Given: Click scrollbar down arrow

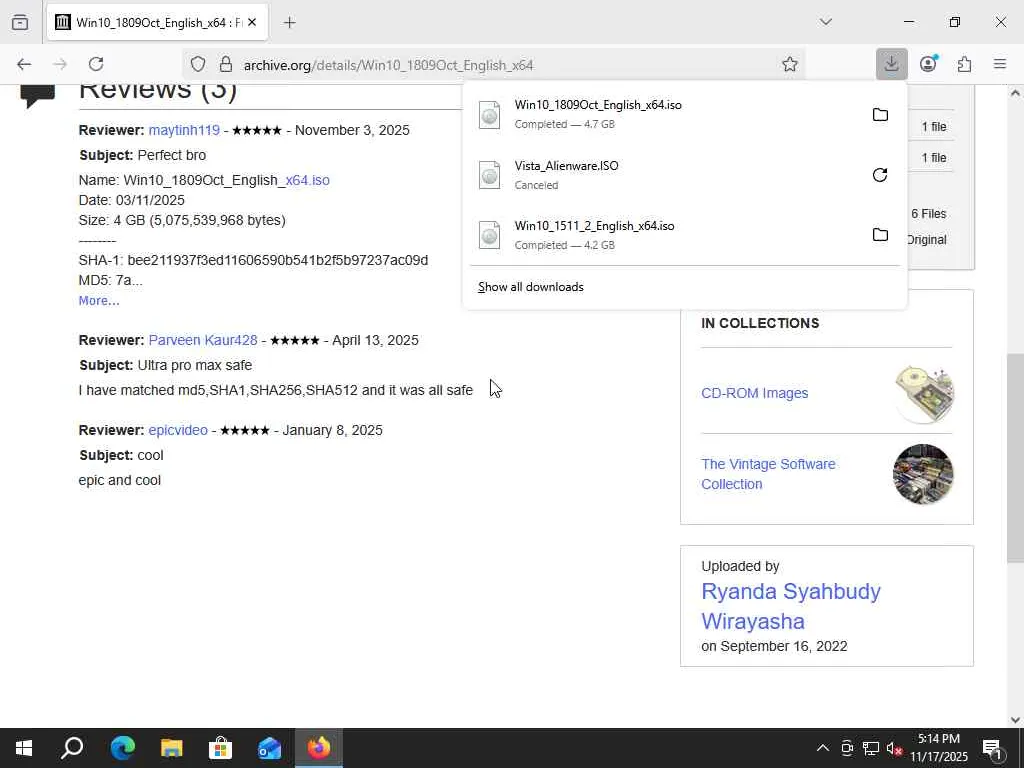Looking at the screenshot, I should point(1015,720).
